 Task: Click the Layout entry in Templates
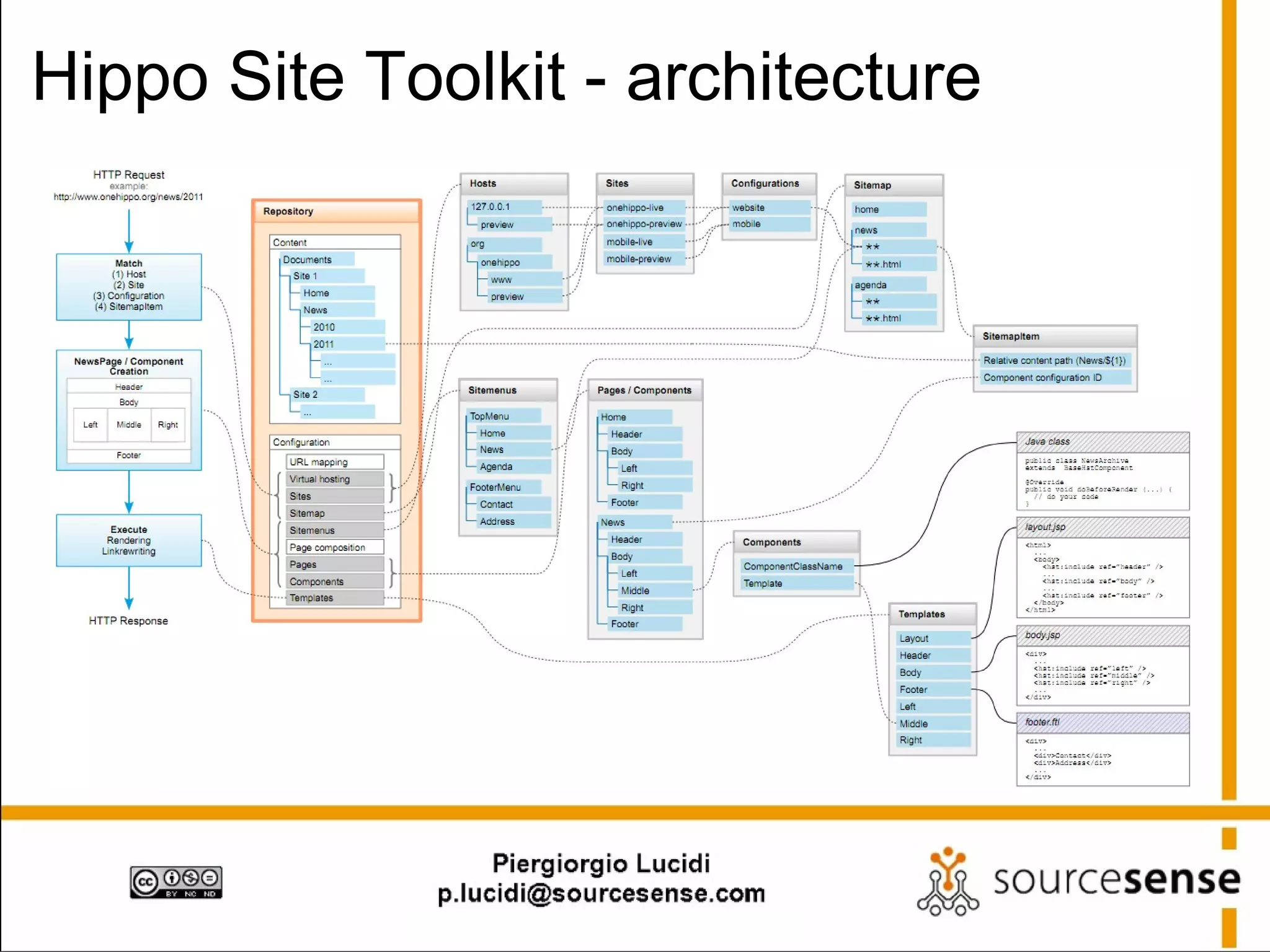tap(933, 638)
